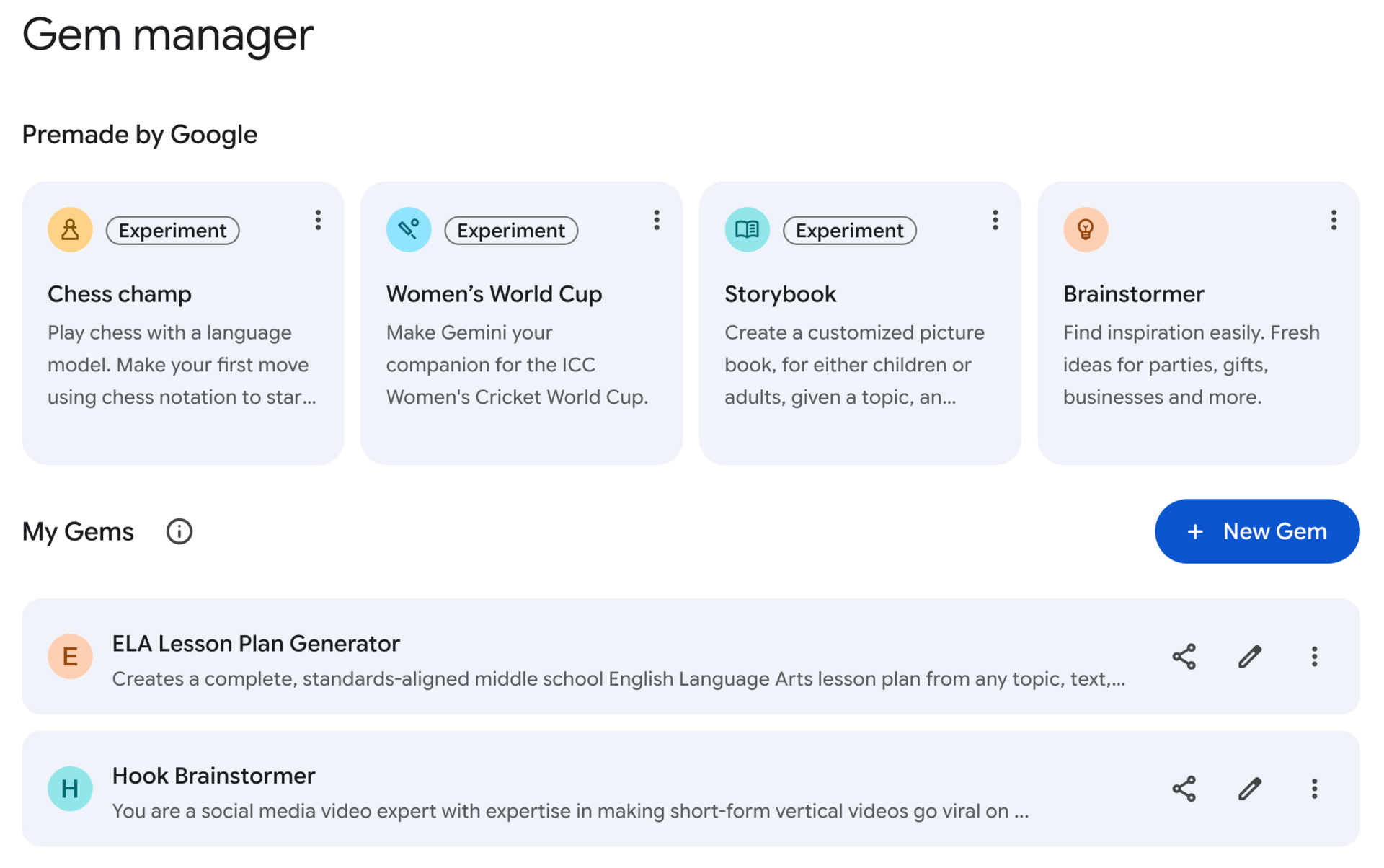Open Brainstormer card more options menu

point(1334,221)
